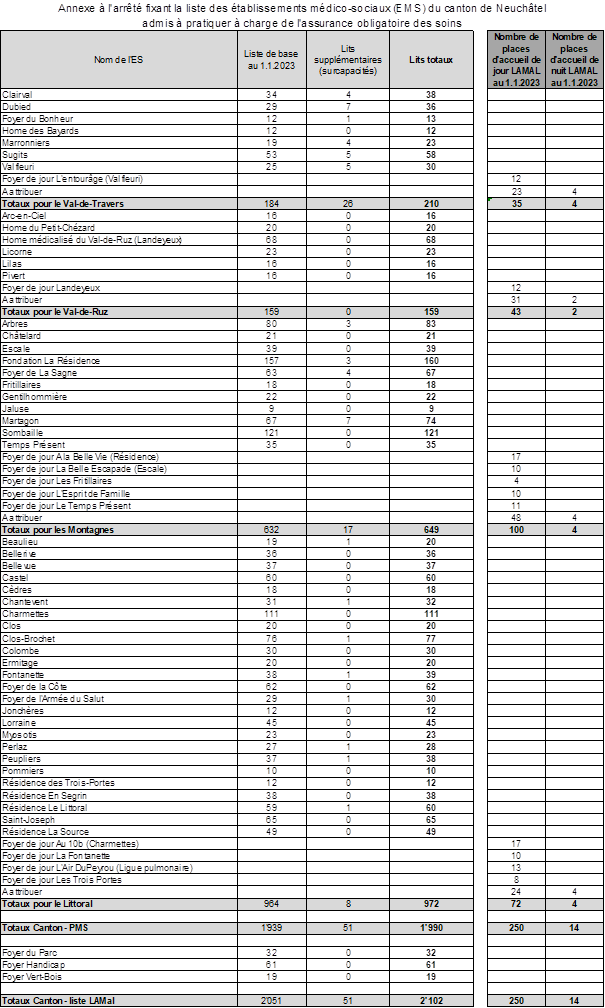Click the 'Saint-Joseph' row name

[28, 820]
